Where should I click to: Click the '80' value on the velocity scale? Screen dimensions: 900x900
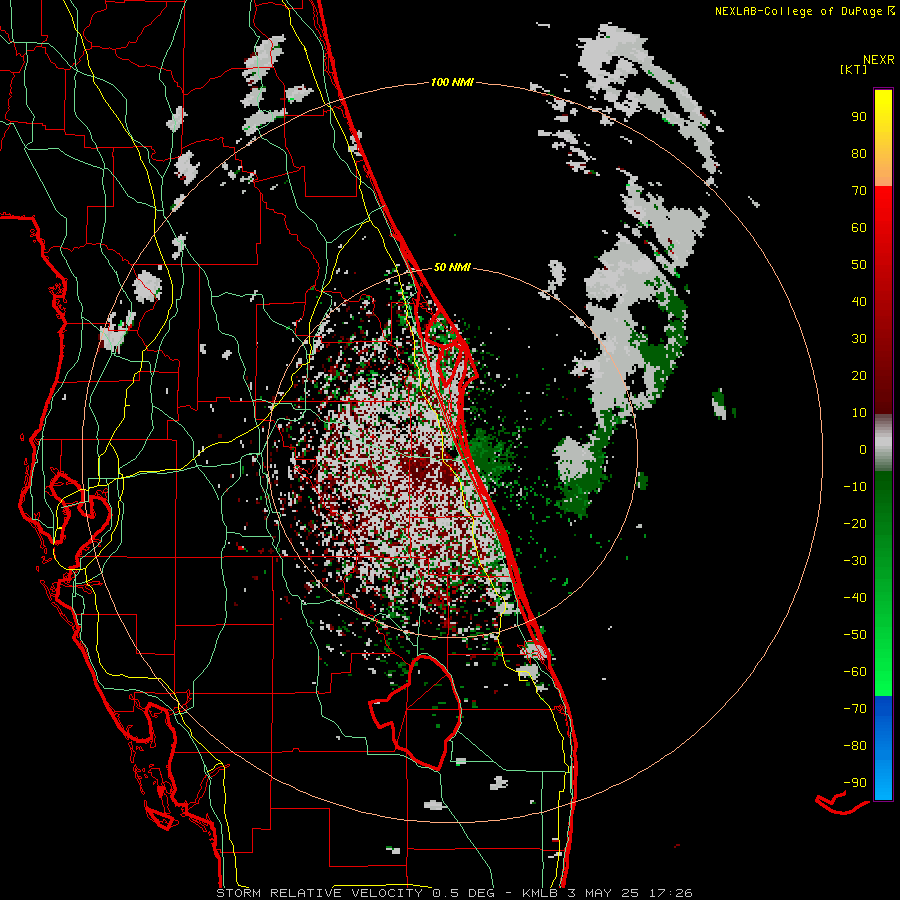[859, 153]
